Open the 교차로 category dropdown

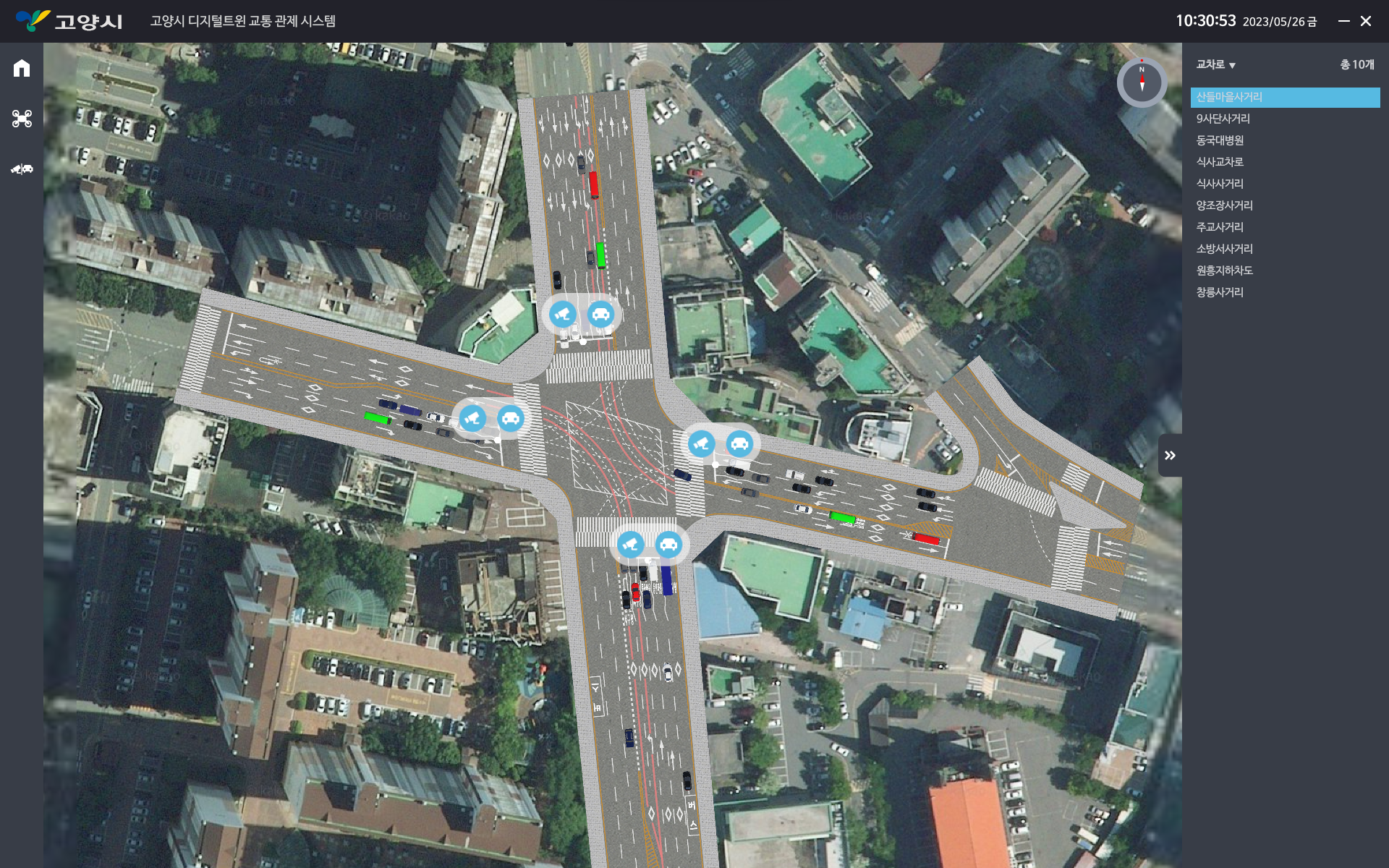pyautogui.click(x=1215, y=64)
